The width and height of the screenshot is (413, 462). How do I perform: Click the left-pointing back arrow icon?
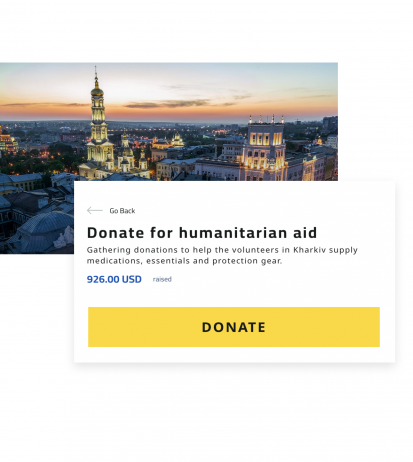[x=95, y=210]
